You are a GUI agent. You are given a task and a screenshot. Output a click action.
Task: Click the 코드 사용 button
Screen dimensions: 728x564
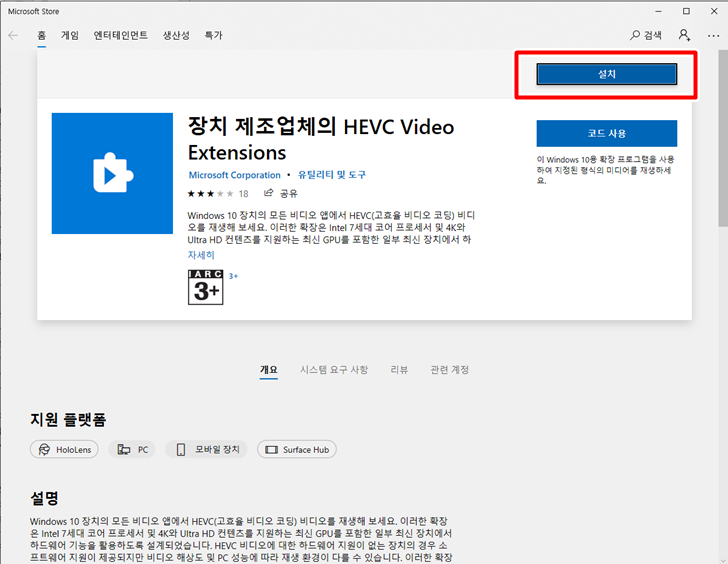[x=607, y=134]
